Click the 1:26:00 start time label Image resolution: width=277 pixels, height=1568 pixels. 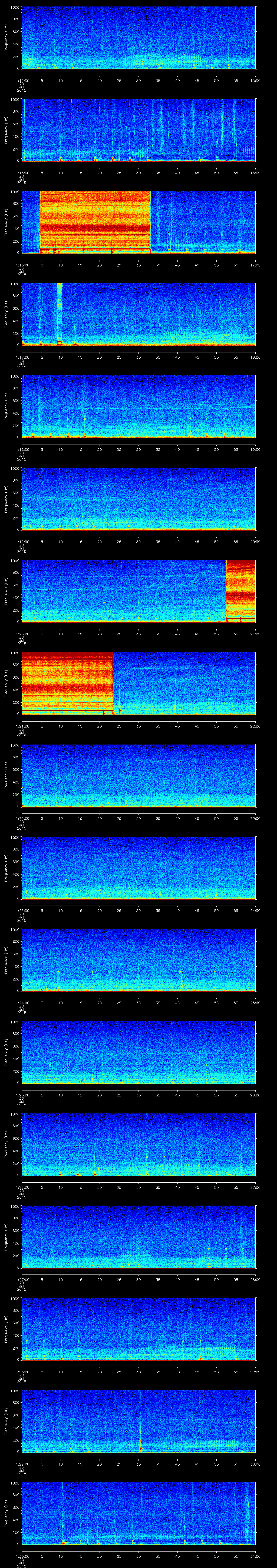tap(22, 1187)
